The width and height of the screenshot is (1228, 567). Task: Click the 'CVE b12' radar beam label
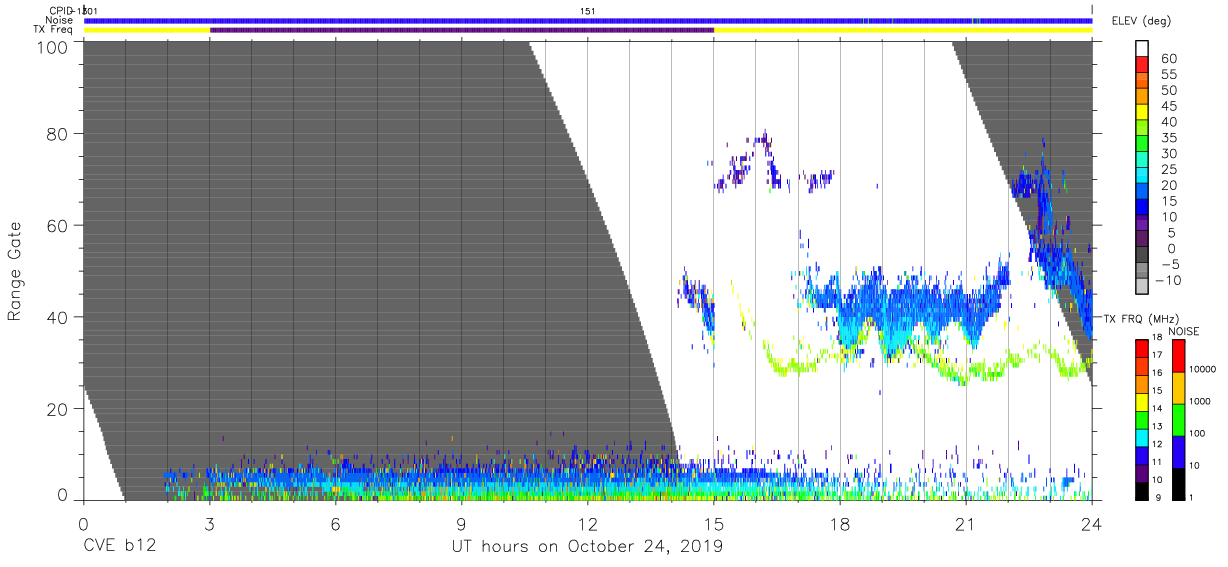[x=119, y=547]
